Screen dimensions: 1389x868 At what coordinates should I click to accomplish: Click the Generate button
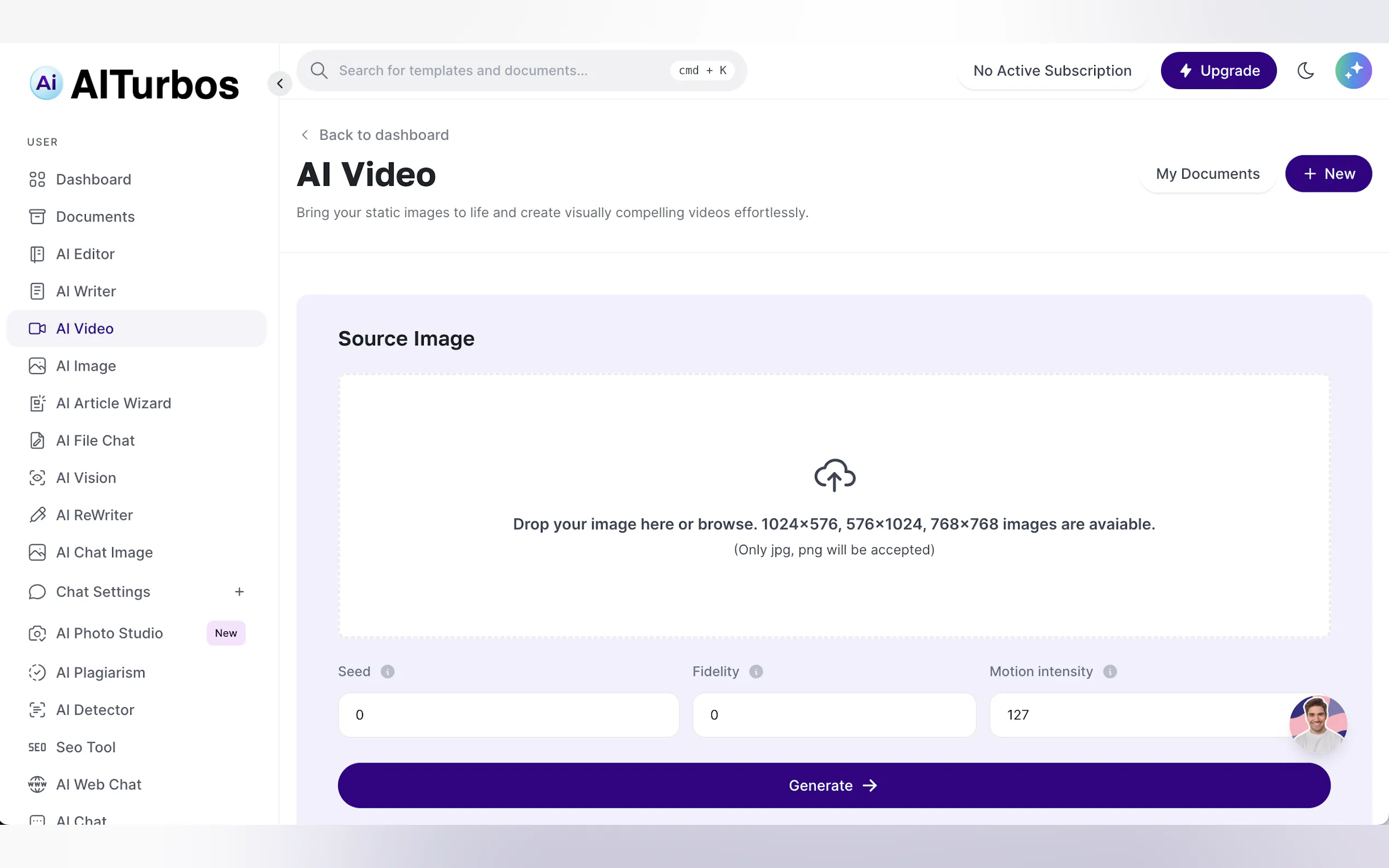pyautogui.click(x=834, y=785)
